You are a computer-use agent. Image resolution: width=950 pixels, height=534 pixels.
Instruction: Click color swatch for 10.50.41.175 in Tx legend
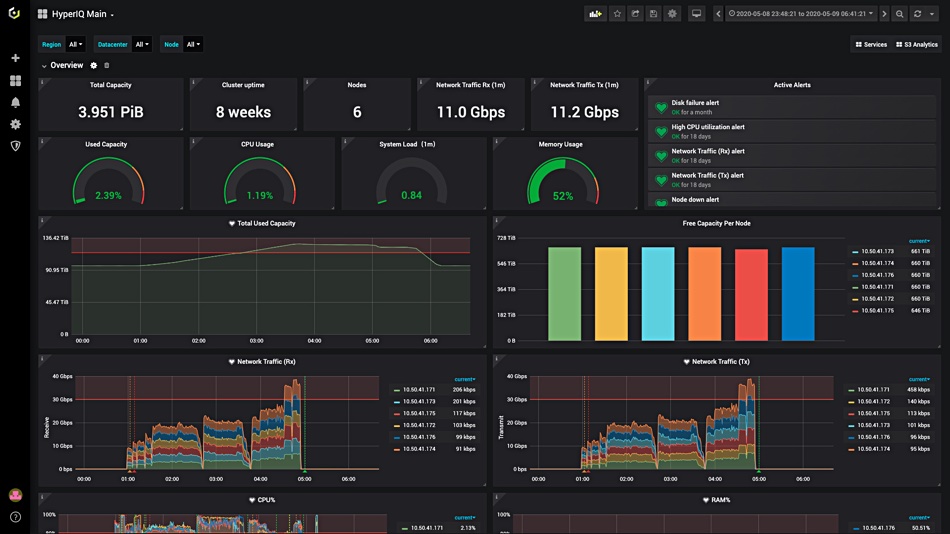click(x=851, y=413)
